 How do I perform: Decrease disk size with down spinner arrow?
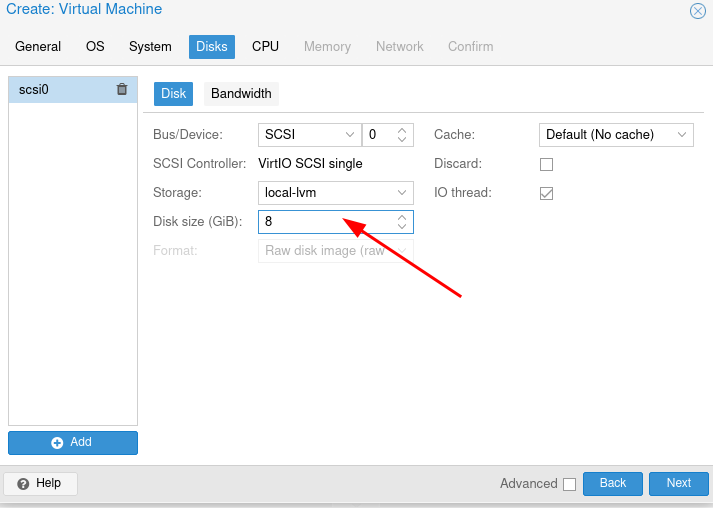tap(402, 227)
